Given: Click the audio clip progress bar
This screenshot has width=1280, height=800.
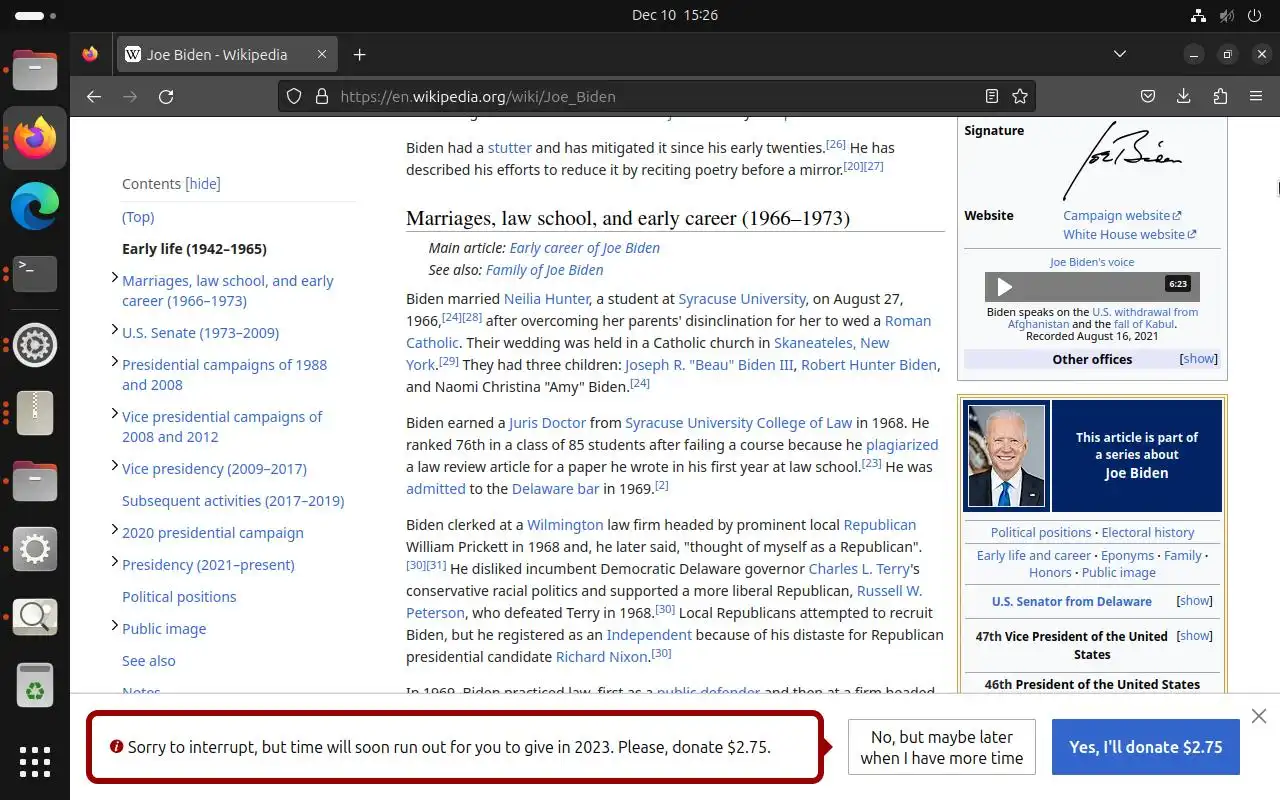Looking at the screenshot, I should point(1092,287).
